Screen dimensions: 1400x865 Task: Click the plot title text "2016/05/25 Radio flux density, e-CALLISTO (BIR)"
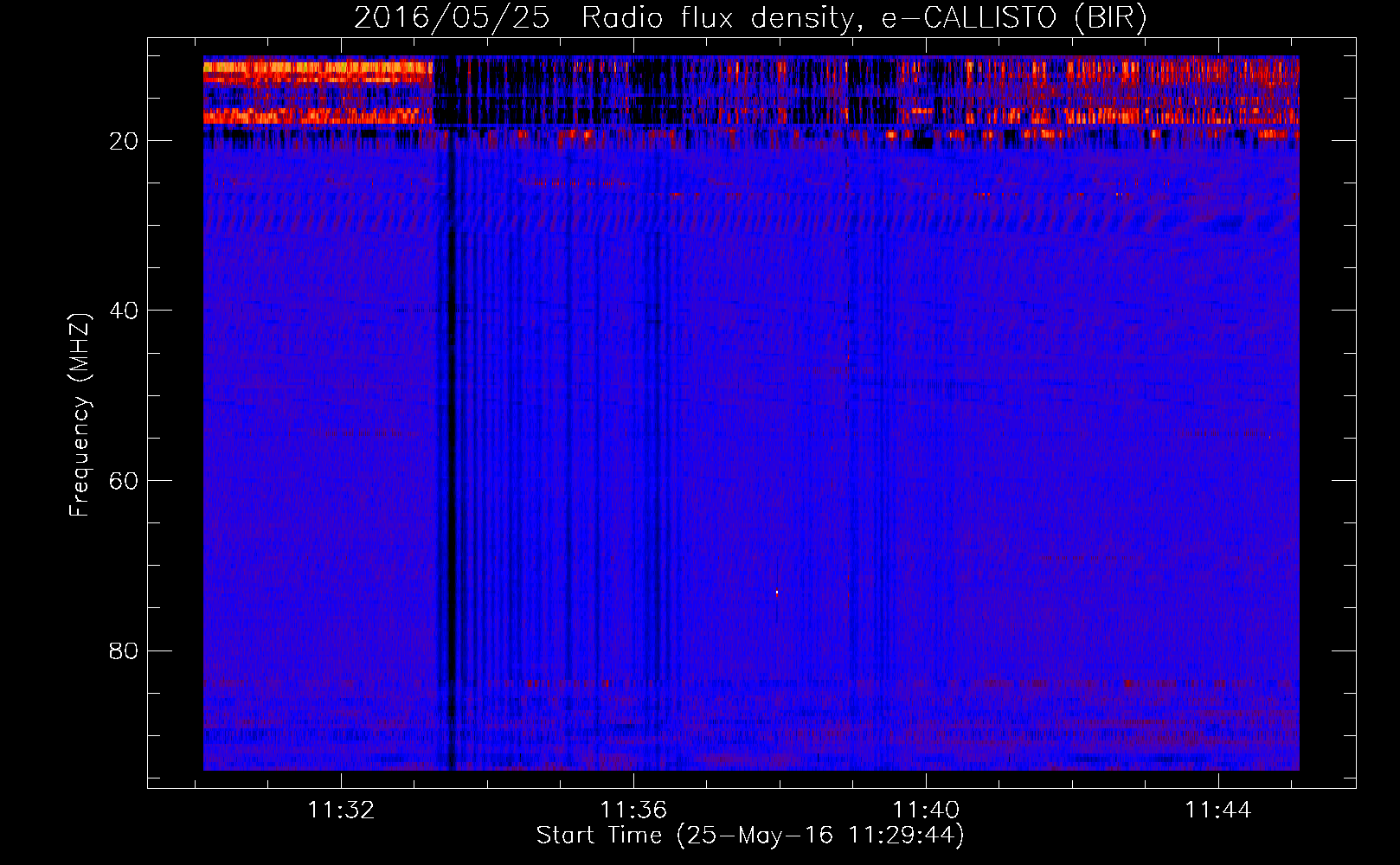click(x=750, y=18)
